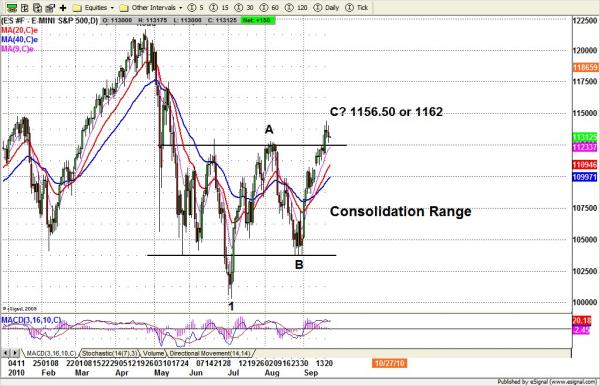600x386 pixels.
Task: Switch to 120-minute interval
Action: [x=296, y=8]
